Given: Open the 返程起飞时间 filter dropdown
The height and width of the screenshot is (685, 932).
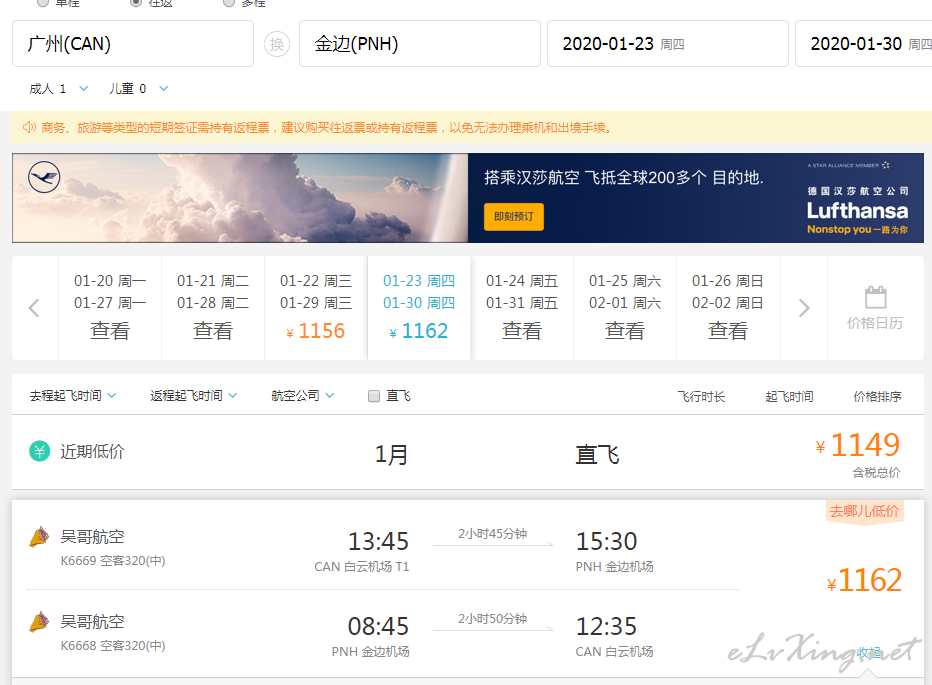Looking at the screenshot, I should pyautogui.click(x=193, y=395).
